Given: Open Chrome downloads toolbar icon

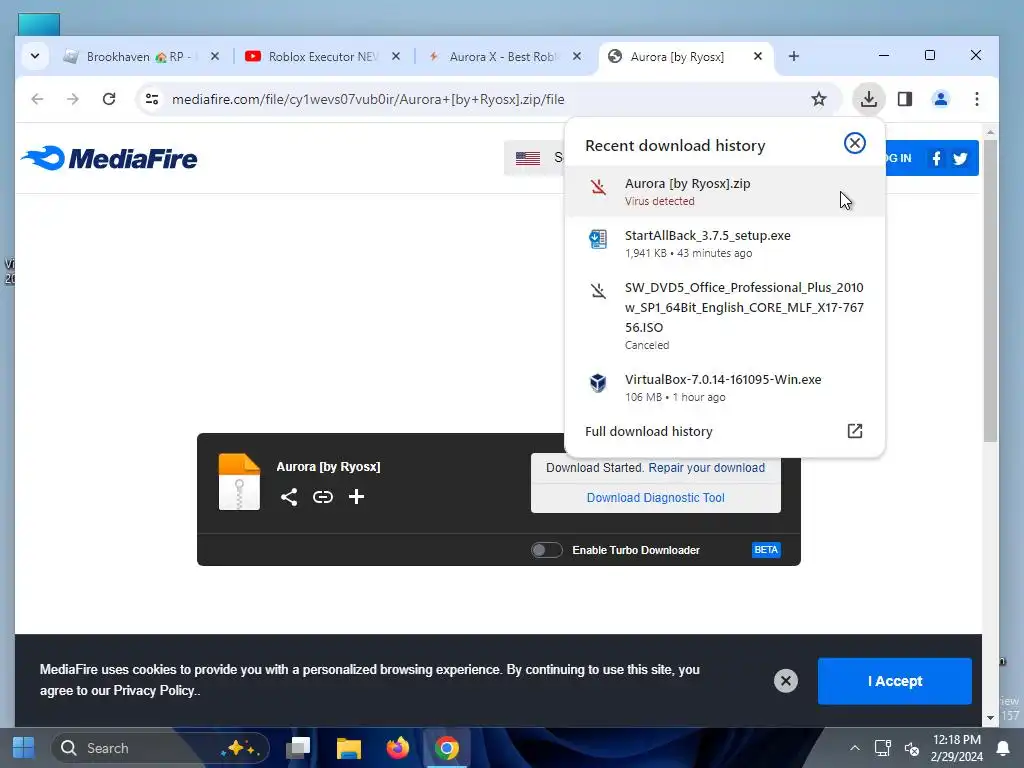Looking at the screenshot, I should click(x=868, y=99).
